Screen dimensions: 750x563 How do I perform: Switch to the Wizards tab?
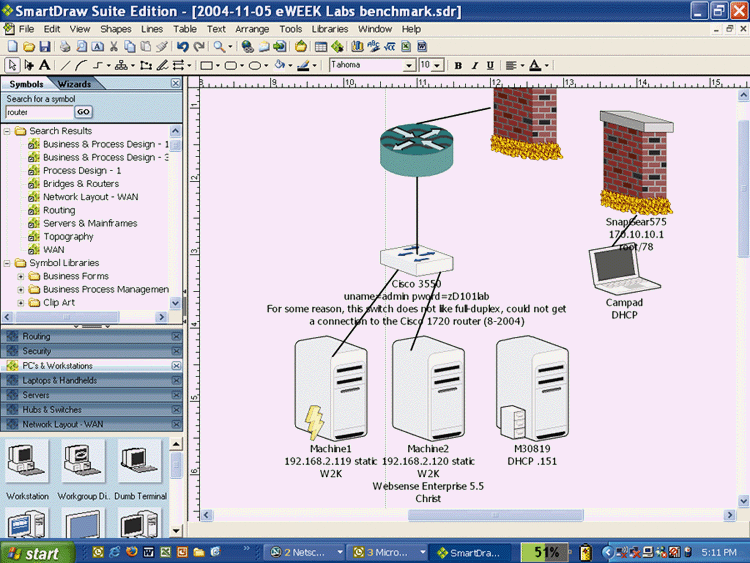[x=75, y=84]
